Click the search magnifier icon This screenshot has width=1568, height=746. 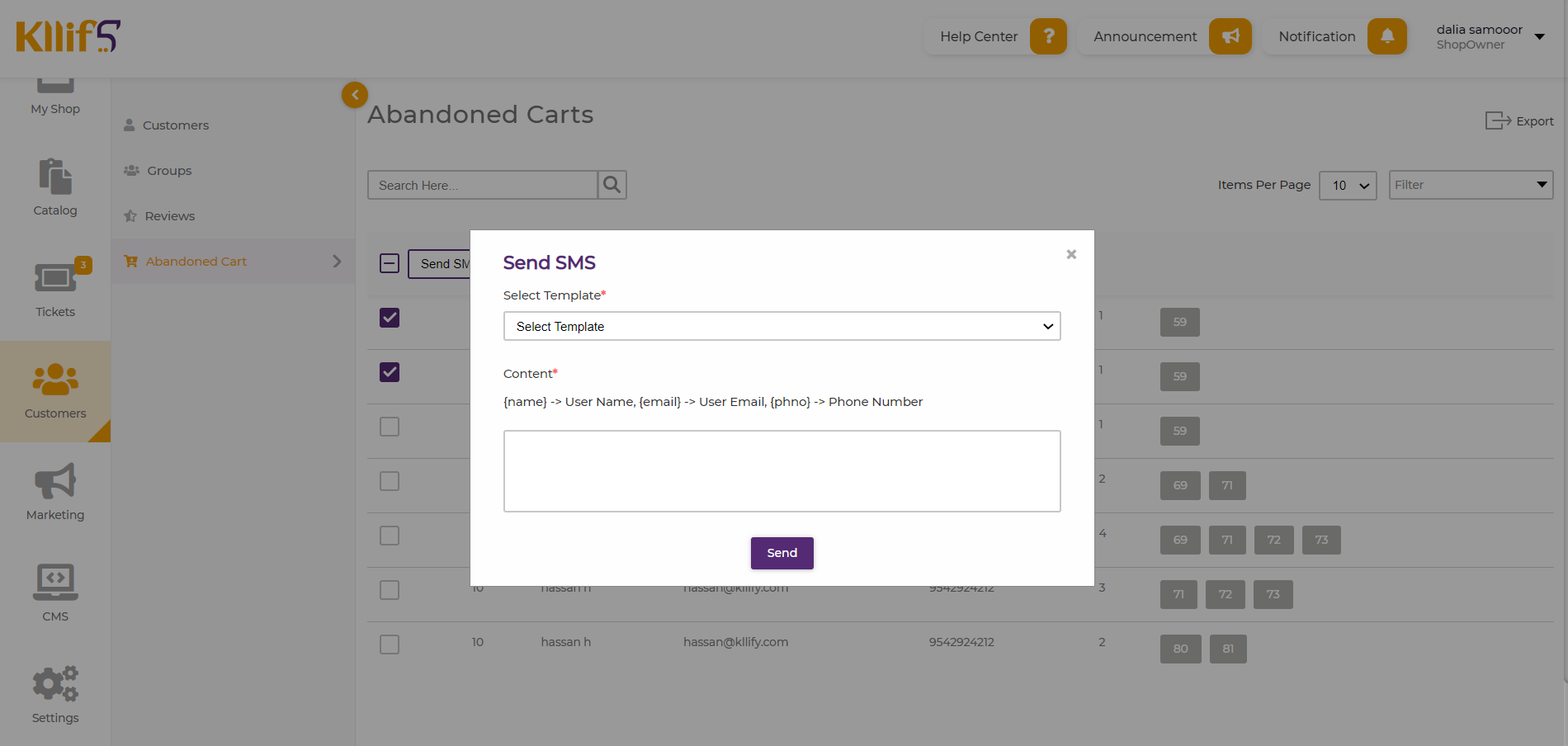pos(612,185)
